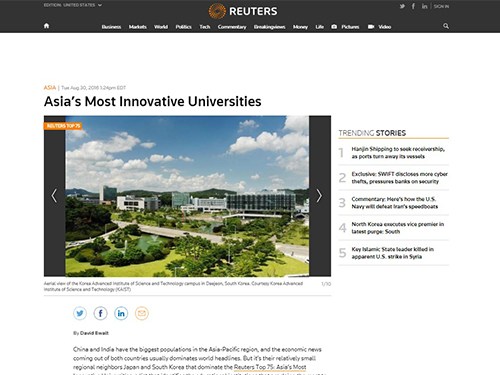The image size is (500, 375).
Task: Click the author name David Ewalt
Action: tap(94, 333)
